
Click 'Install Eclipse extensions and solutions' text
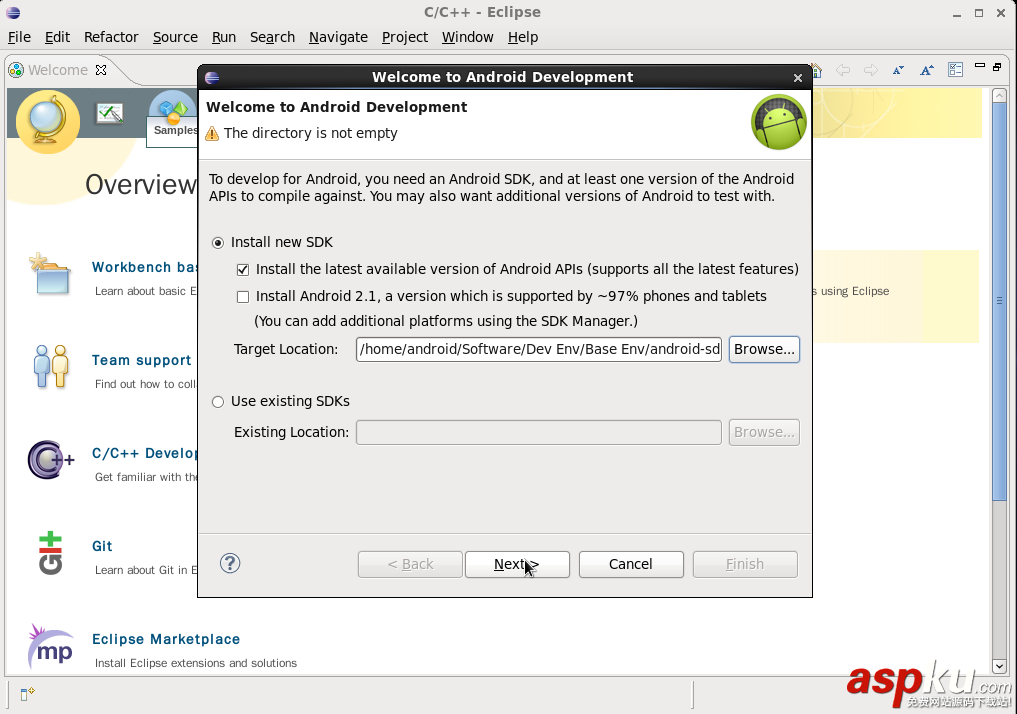196,663
